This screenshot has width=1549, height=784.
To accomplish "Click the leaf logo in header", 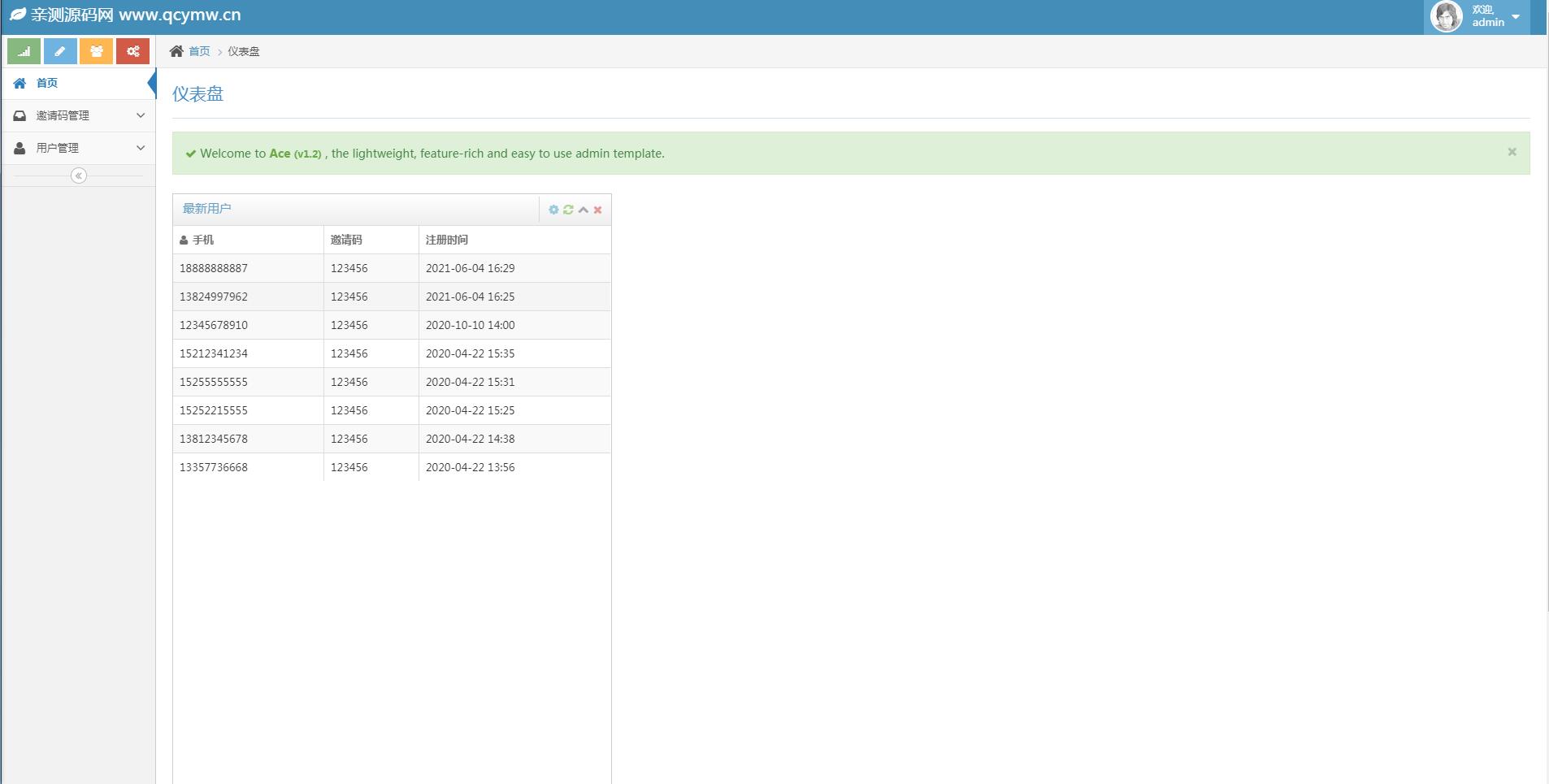I will 18,15.
